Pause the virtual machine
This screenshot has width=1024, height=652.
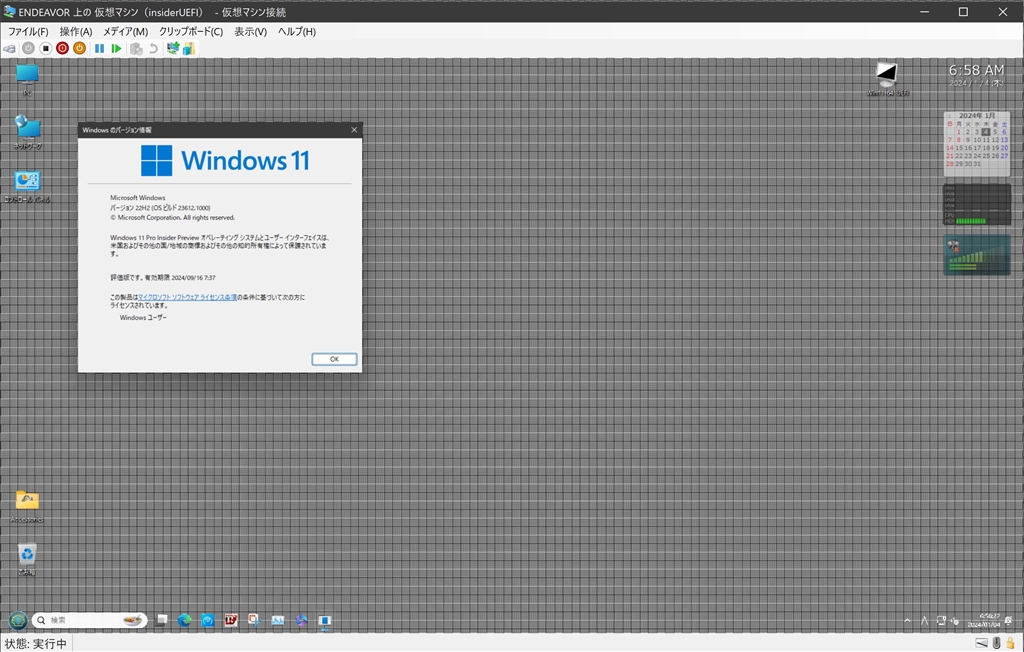click(x=99, y=48)
